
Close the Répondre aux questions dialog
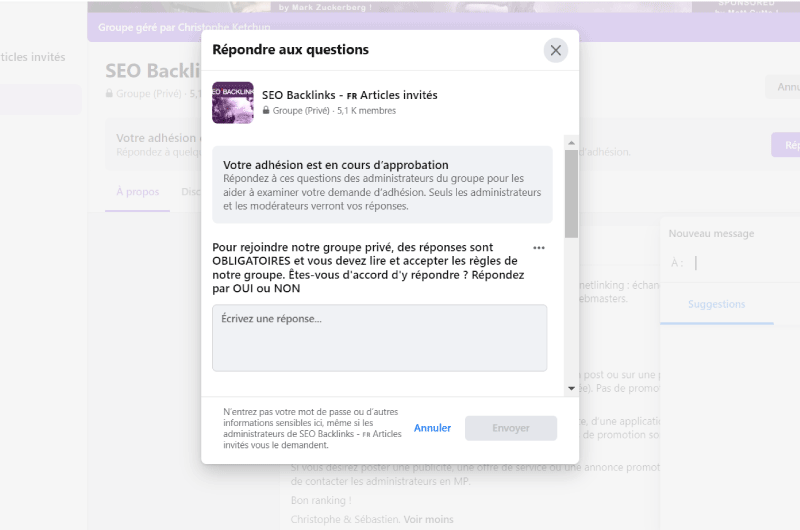(556, 50)
